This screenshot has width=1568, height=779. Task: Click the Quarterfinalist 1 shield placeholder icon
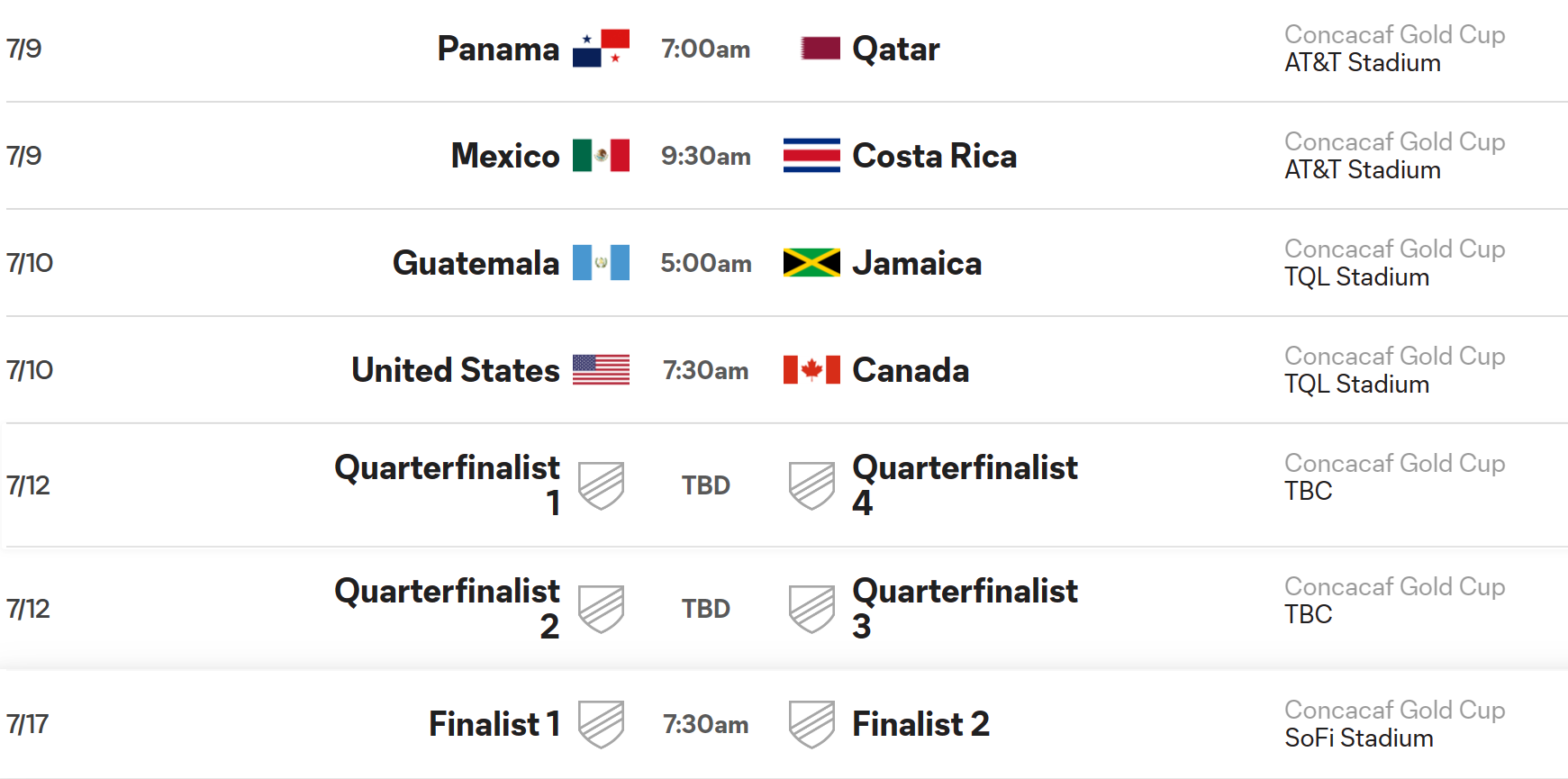(x=601, y=485)
